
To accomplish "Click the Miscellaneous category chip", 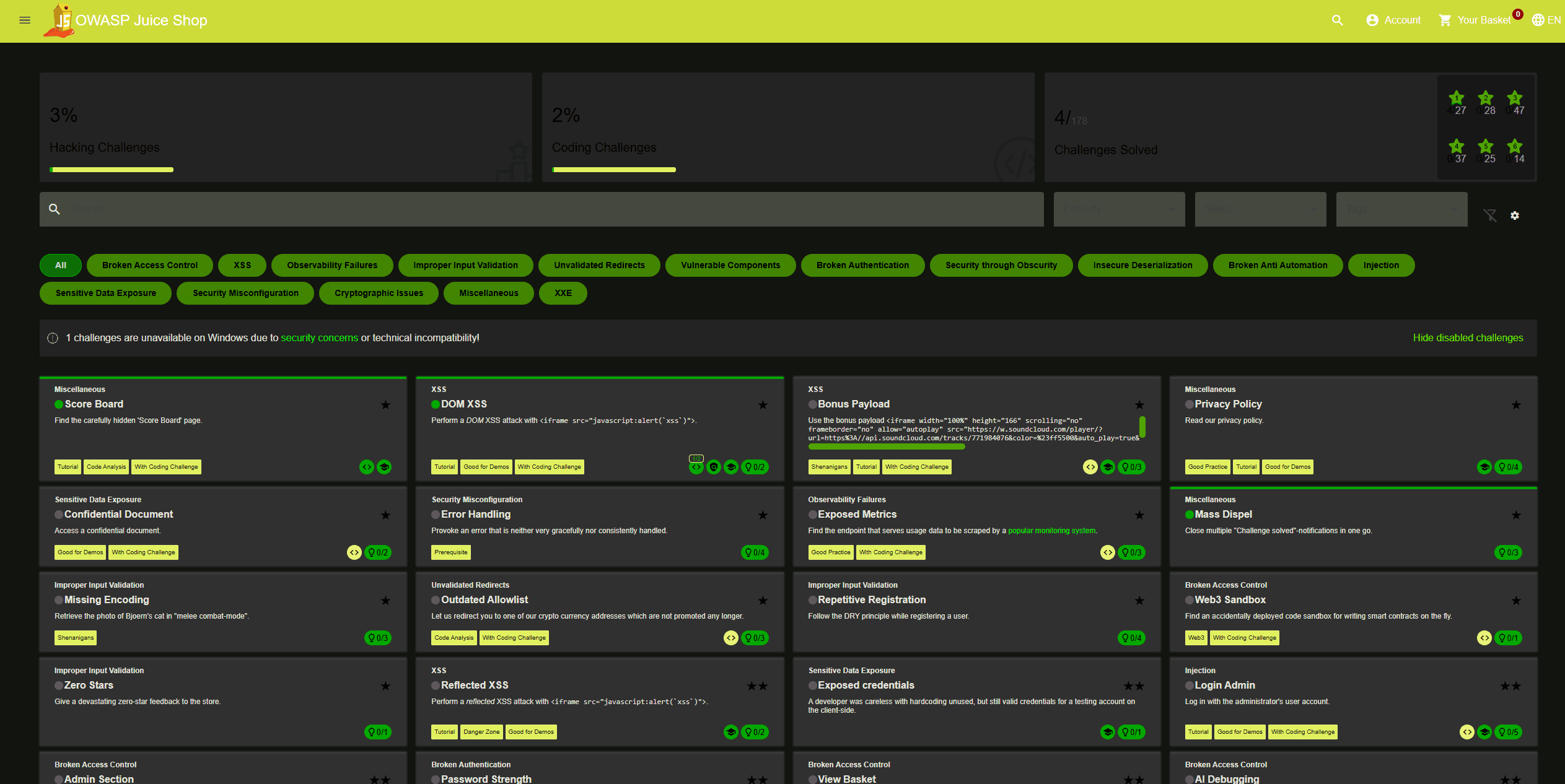I will 489,293.
